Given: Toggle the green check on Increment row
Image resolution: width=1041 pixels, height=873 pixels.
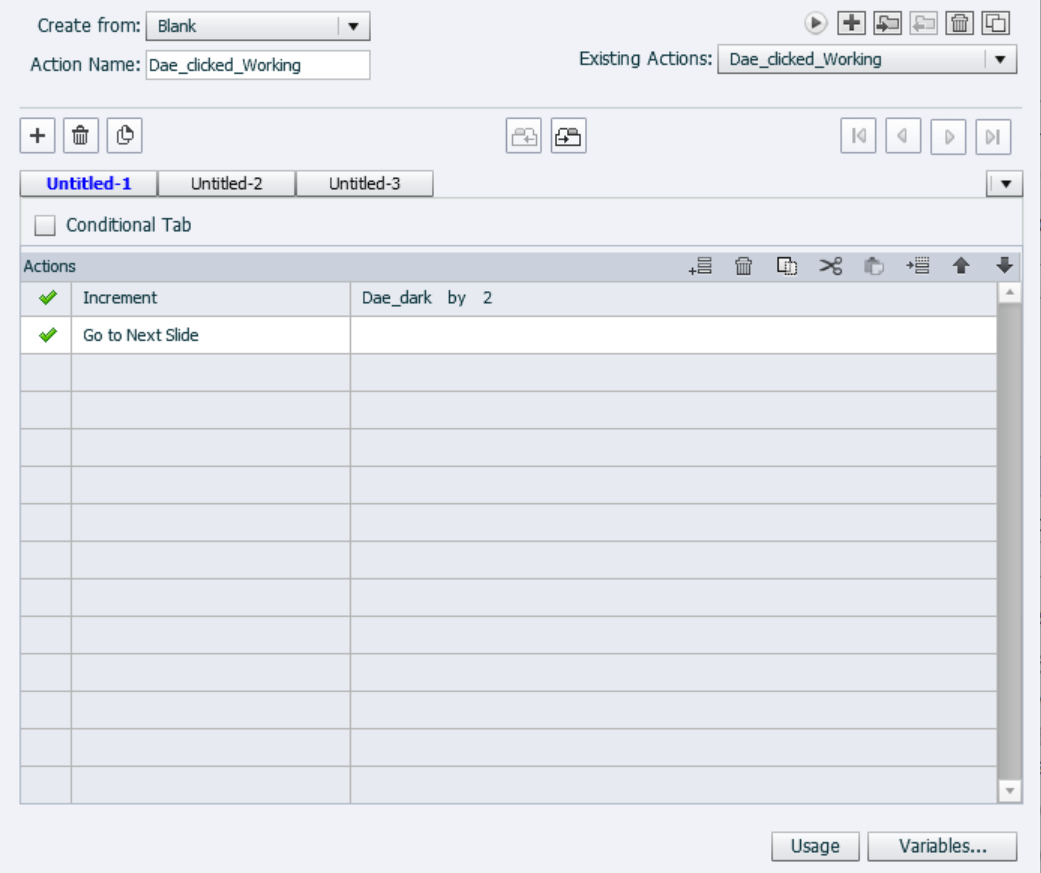Looking at the screenshot, I should point(46,298).
